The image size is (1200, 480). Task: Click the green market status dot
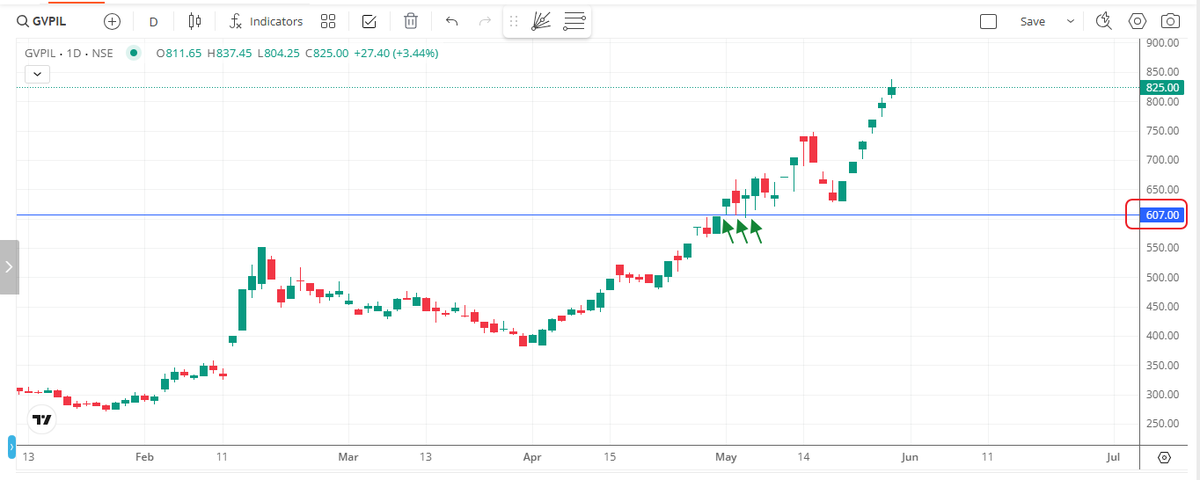tap(134, 53)
